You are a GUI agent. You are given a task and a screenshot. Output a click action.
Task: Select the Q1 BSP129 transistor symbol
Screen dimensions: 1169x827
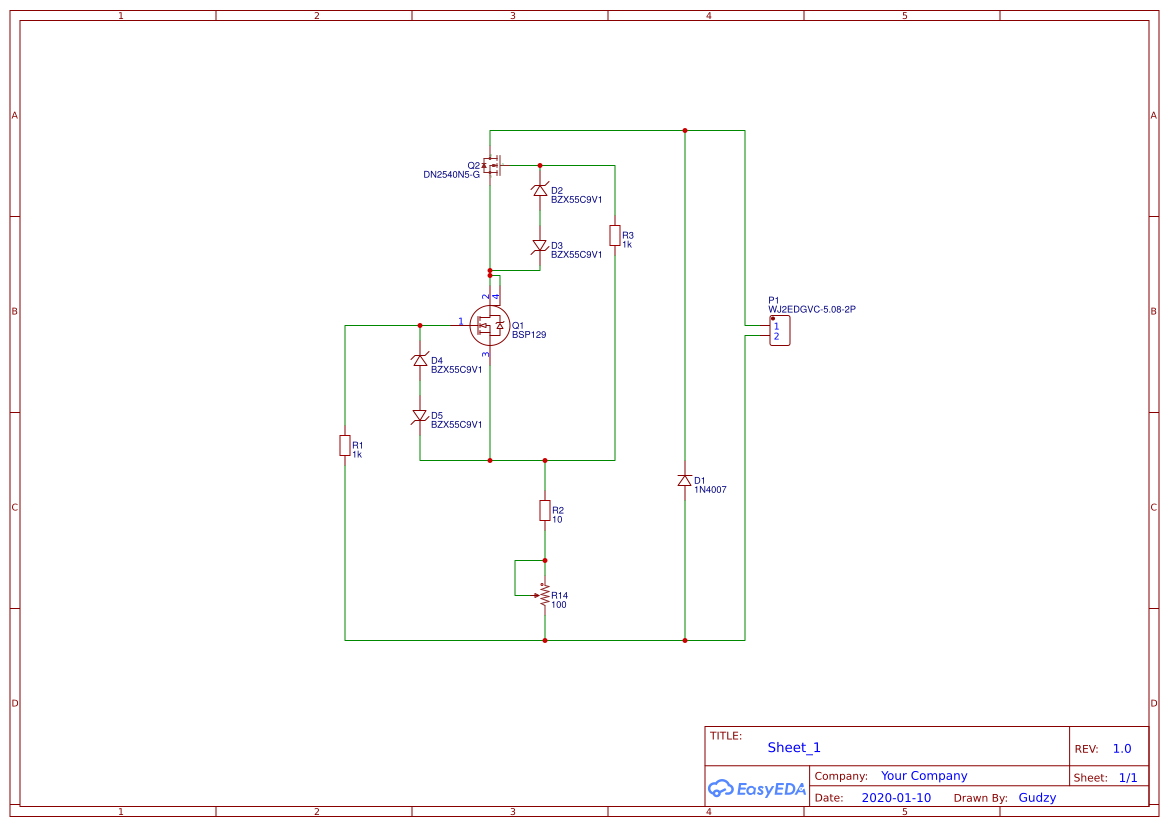pyautogui.click(x=489, y=325)
